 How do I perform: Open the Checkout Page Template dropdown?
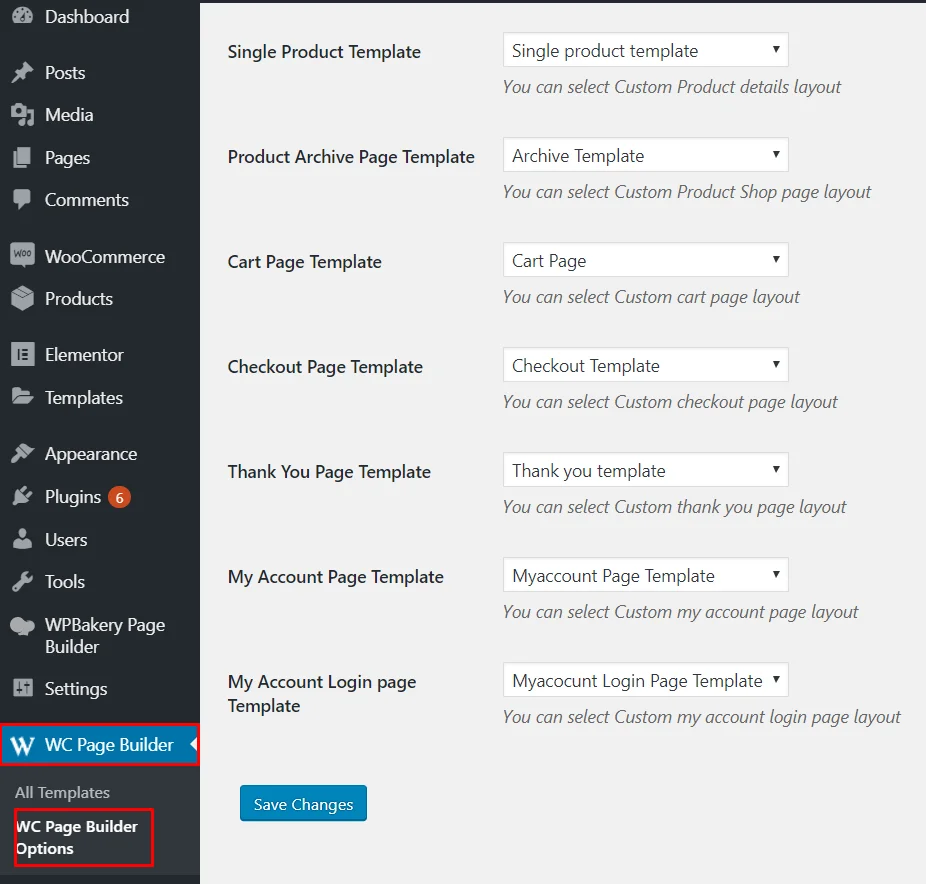click(x=645, y=364)
